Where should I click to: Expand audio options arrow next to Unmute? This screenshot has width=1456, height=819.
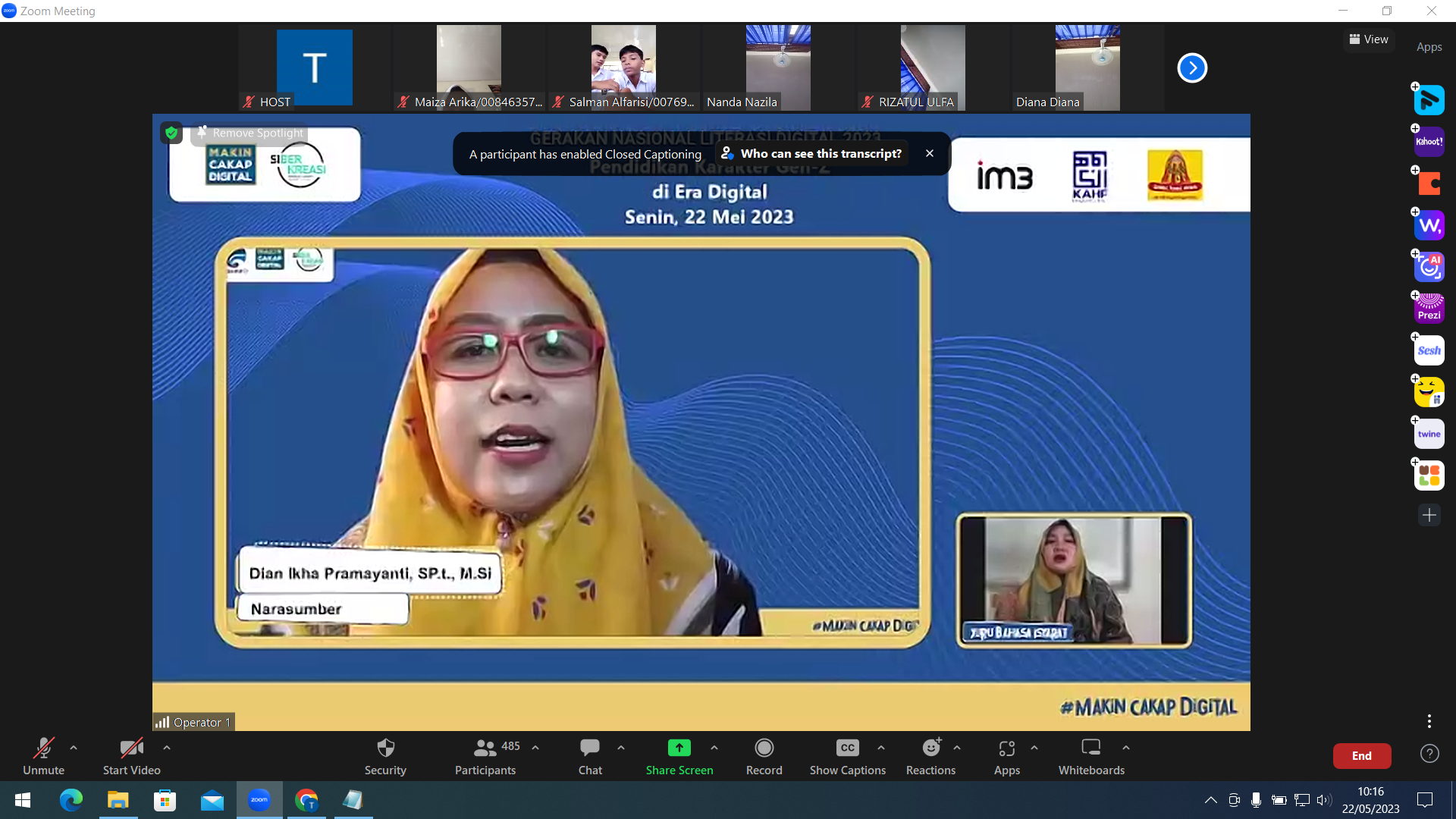pos(74,748)
